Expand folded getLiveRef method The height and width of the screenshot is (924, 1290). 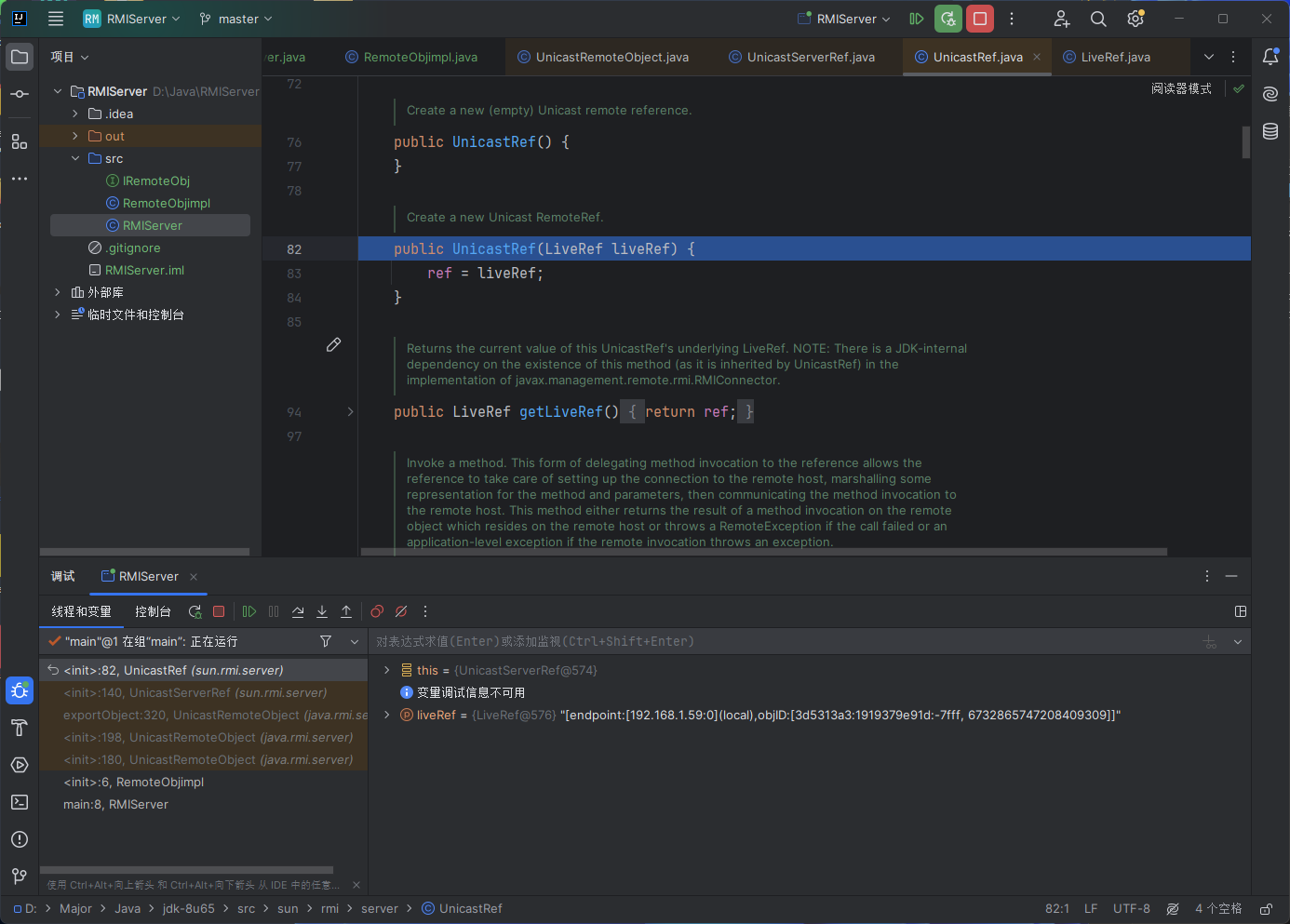point(350,411)
